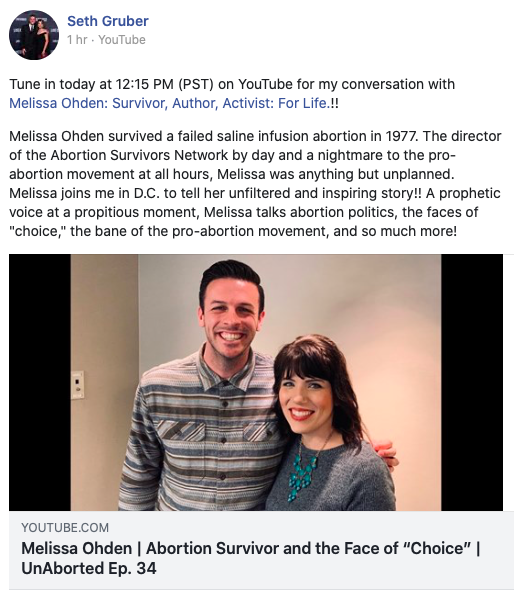
Task: Open the YouTube video preview thumbnail
Action: click(x=256, y=382)
